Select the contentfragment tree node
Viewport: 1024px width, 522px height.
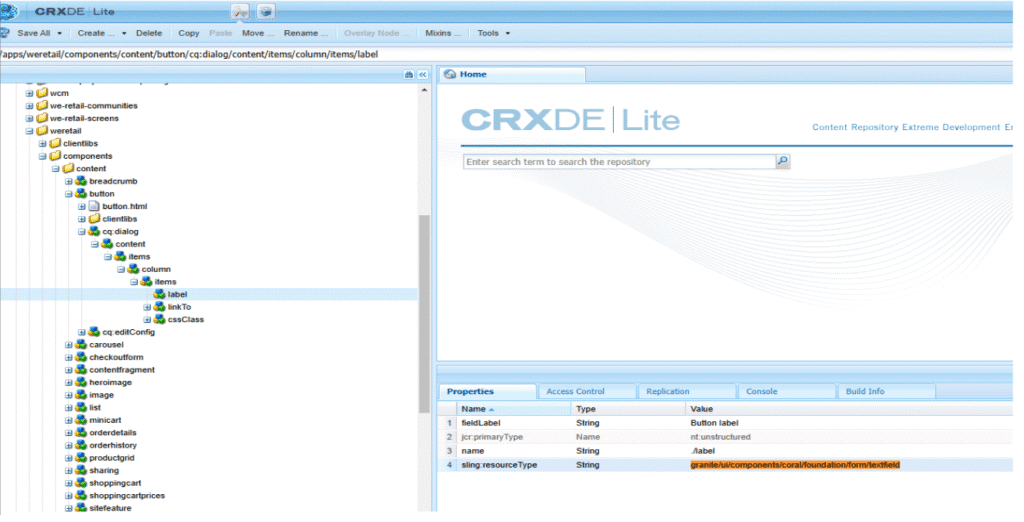[122, 370]
